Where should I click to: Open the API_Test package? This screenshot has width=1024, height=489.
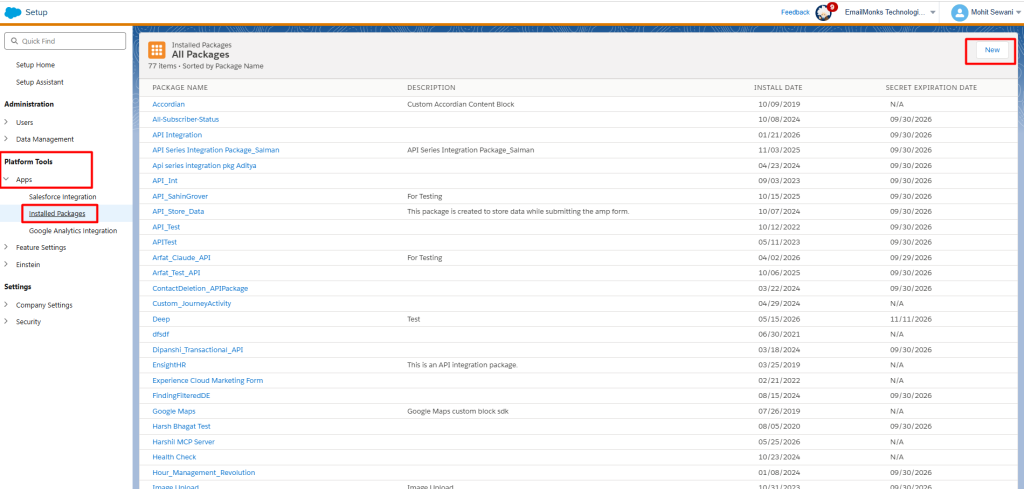click(166, 227)
